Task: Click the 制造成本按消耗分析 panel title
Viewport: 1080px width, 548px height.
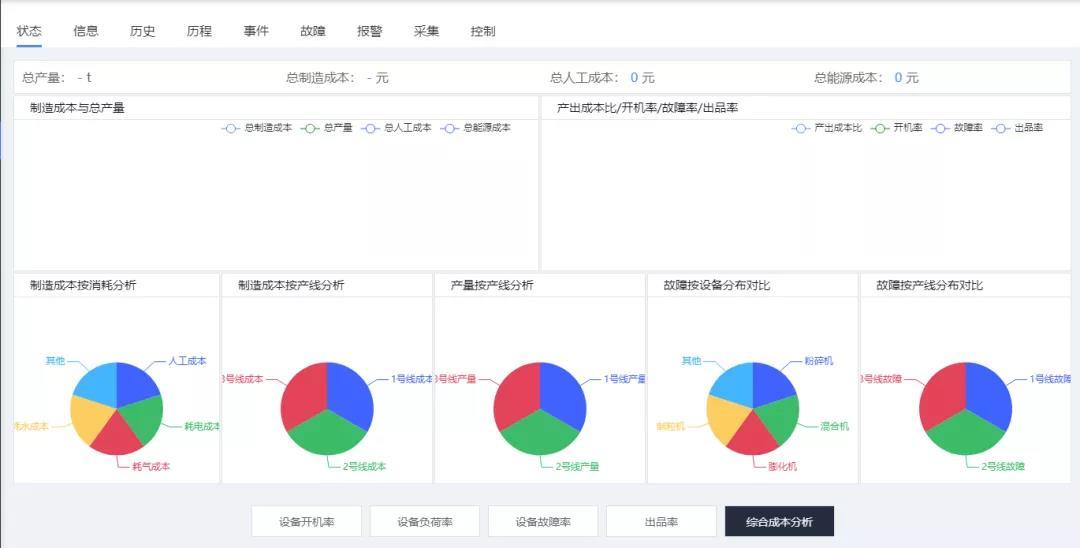Action: coord(83,285)
